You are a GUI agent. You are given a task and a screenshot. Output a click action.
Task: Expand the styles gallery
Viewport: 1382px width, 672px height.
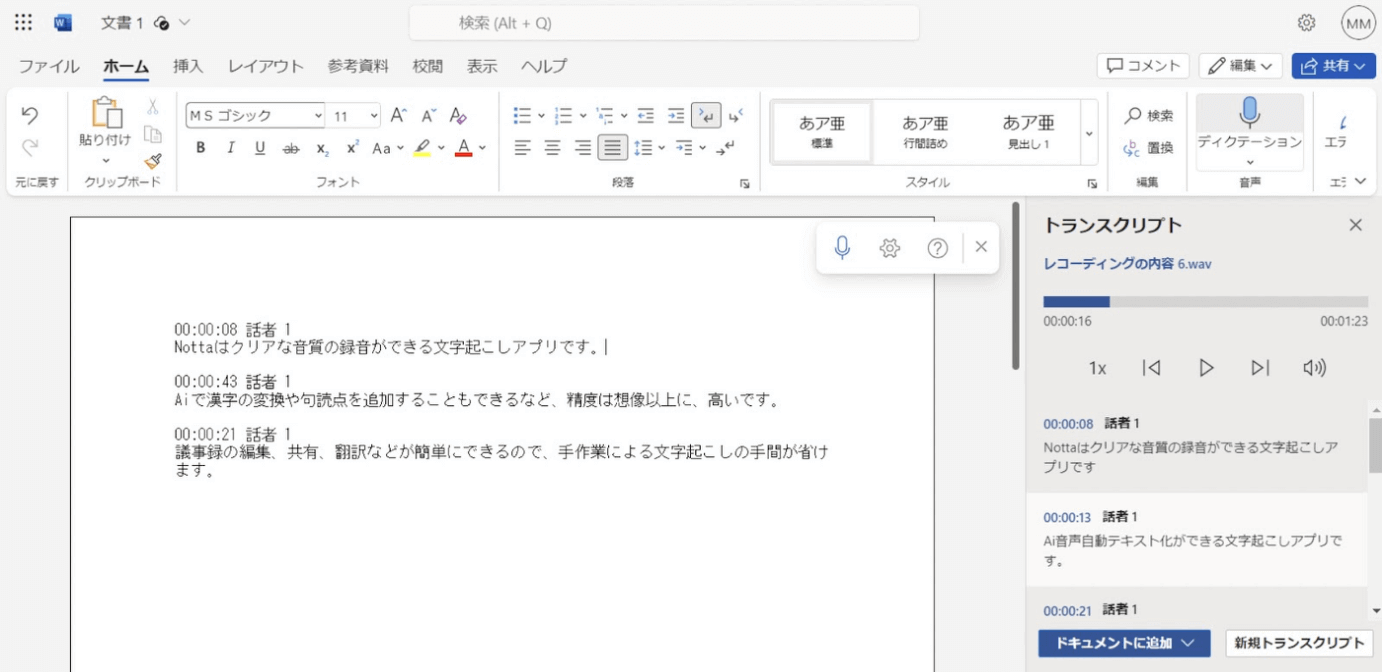(1089, 133)
